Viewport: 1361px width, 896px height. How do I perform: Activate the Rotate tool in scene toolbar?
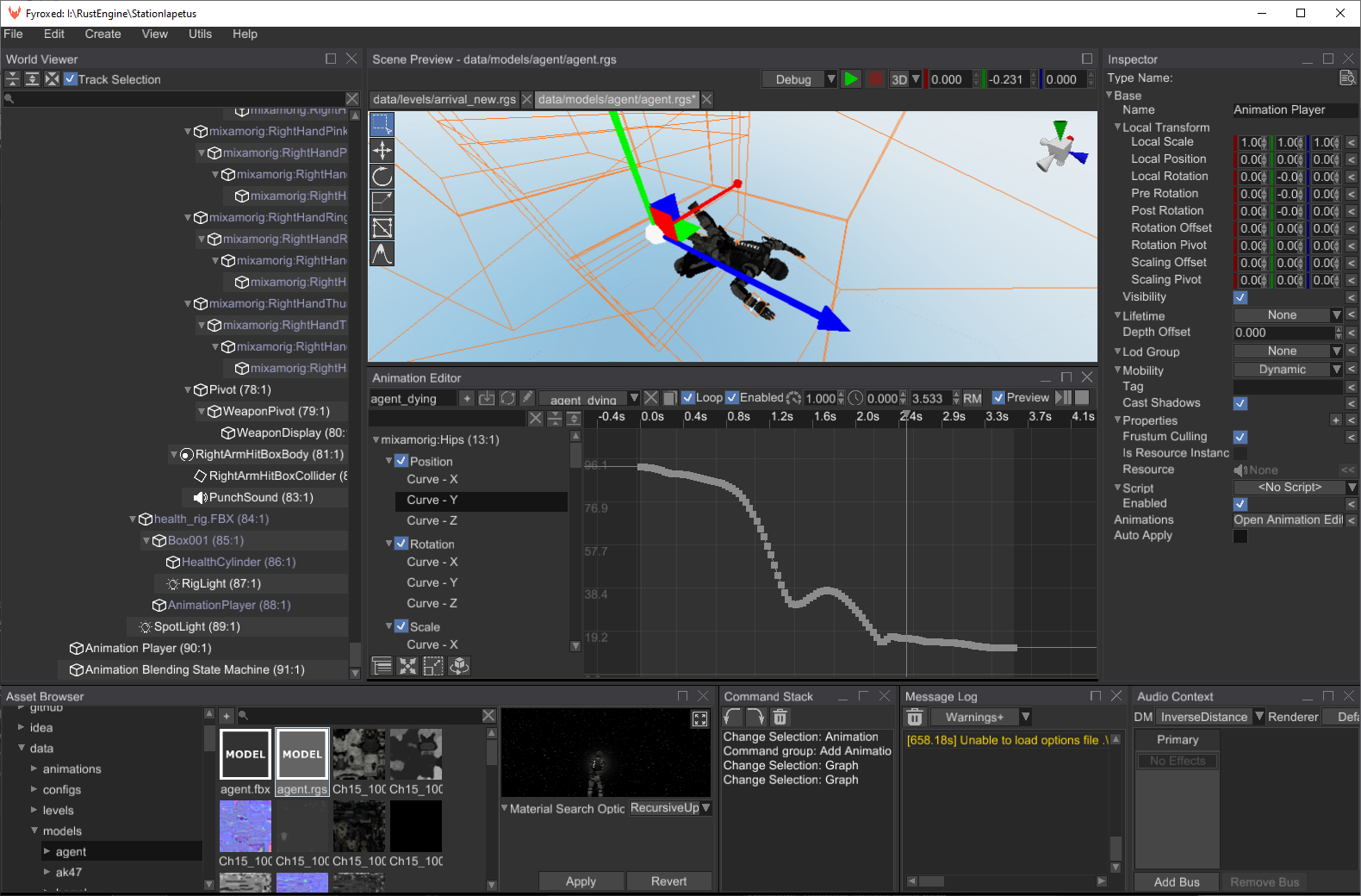click(x=382, y=176)
